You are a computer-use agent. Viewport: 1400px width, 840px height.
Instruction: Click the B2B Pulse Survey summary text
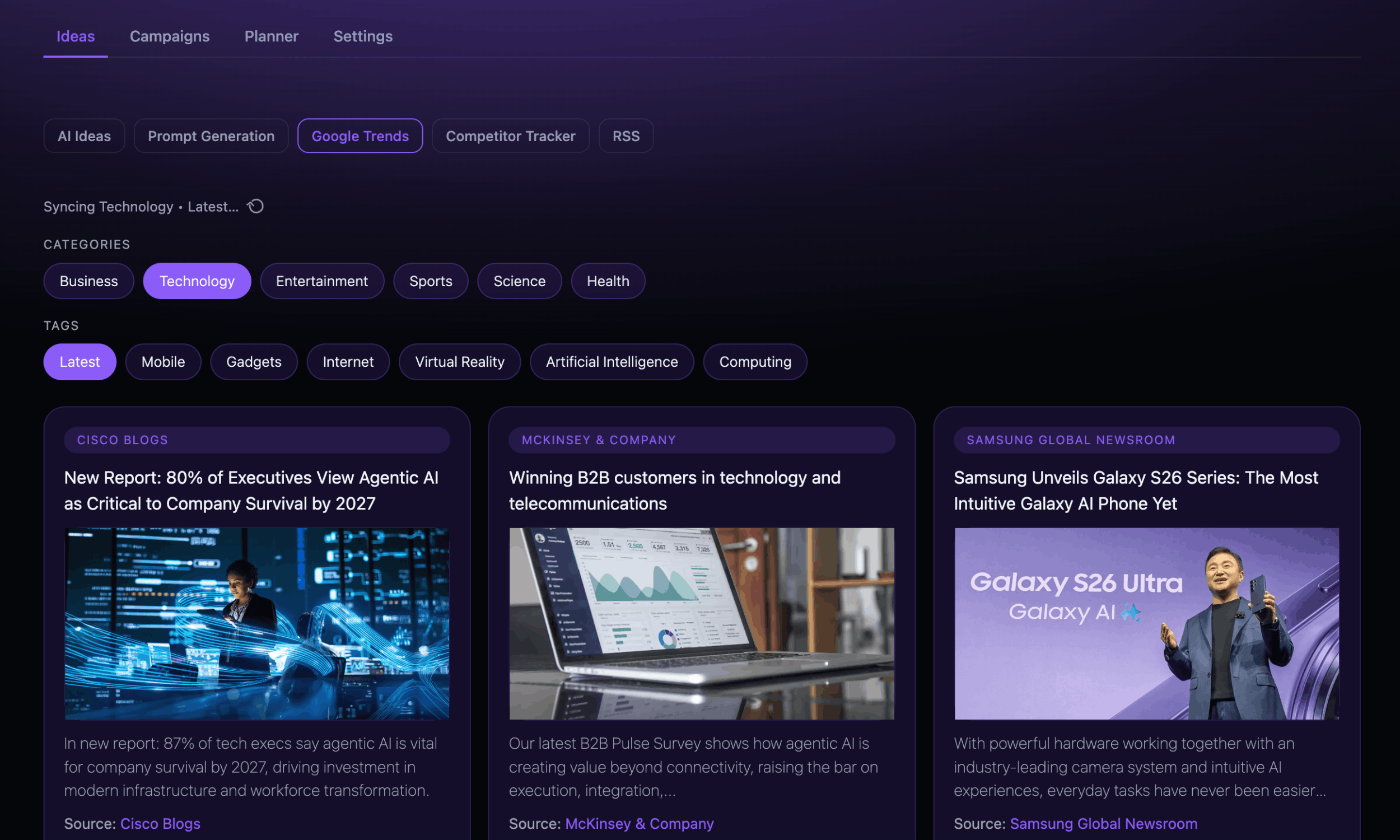693,767
